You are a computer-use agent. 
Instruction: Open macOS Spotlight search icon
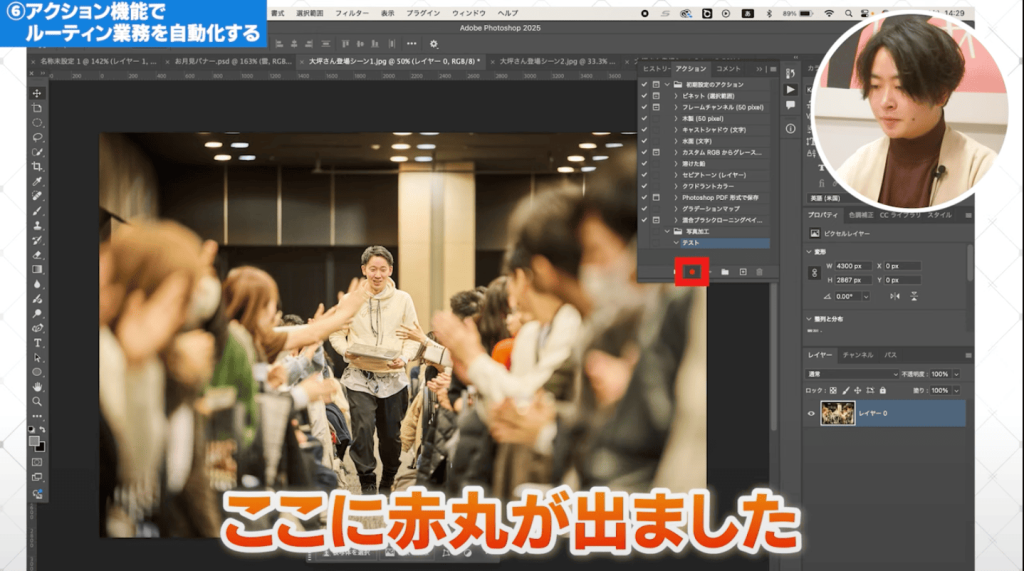click(848, 13)
